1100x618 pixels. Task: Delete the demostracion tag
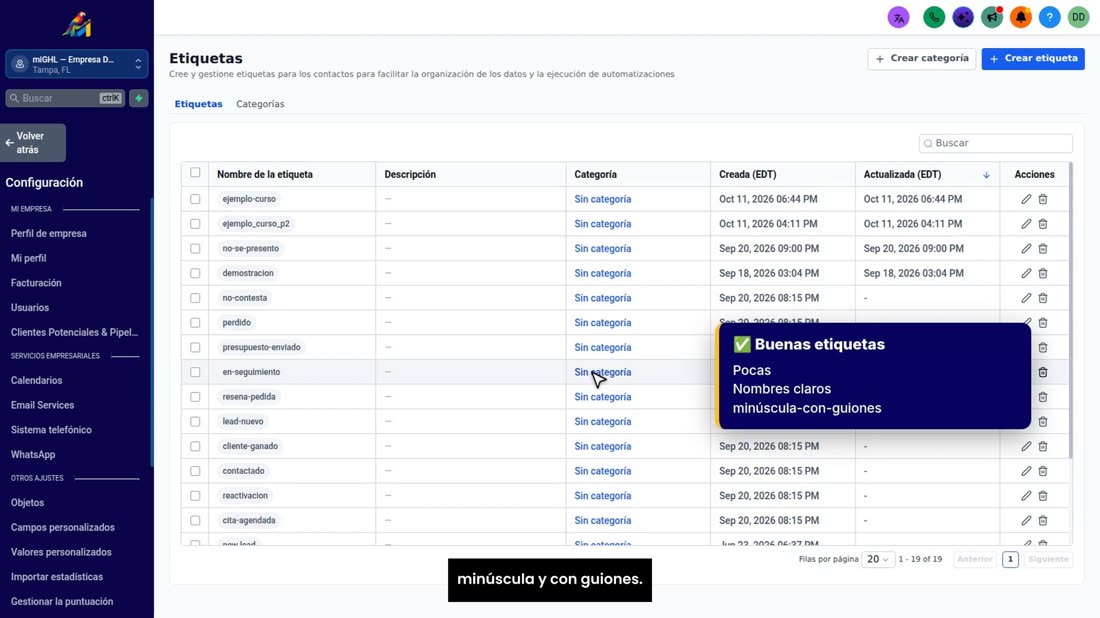click(x=1043, y=273)
